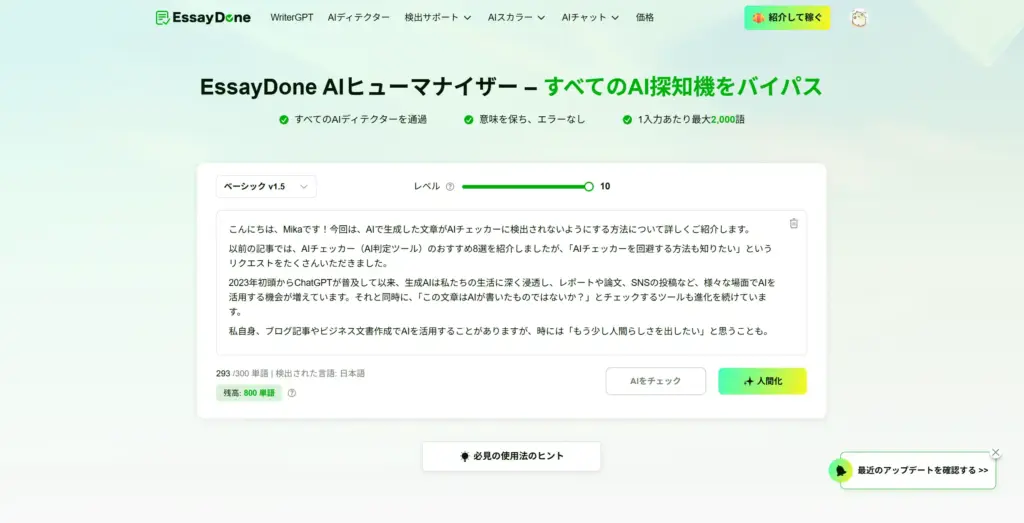Click すべてのAIディテクターを通過 text
The width and height of the screenshot is (1024, 523).
360,119
